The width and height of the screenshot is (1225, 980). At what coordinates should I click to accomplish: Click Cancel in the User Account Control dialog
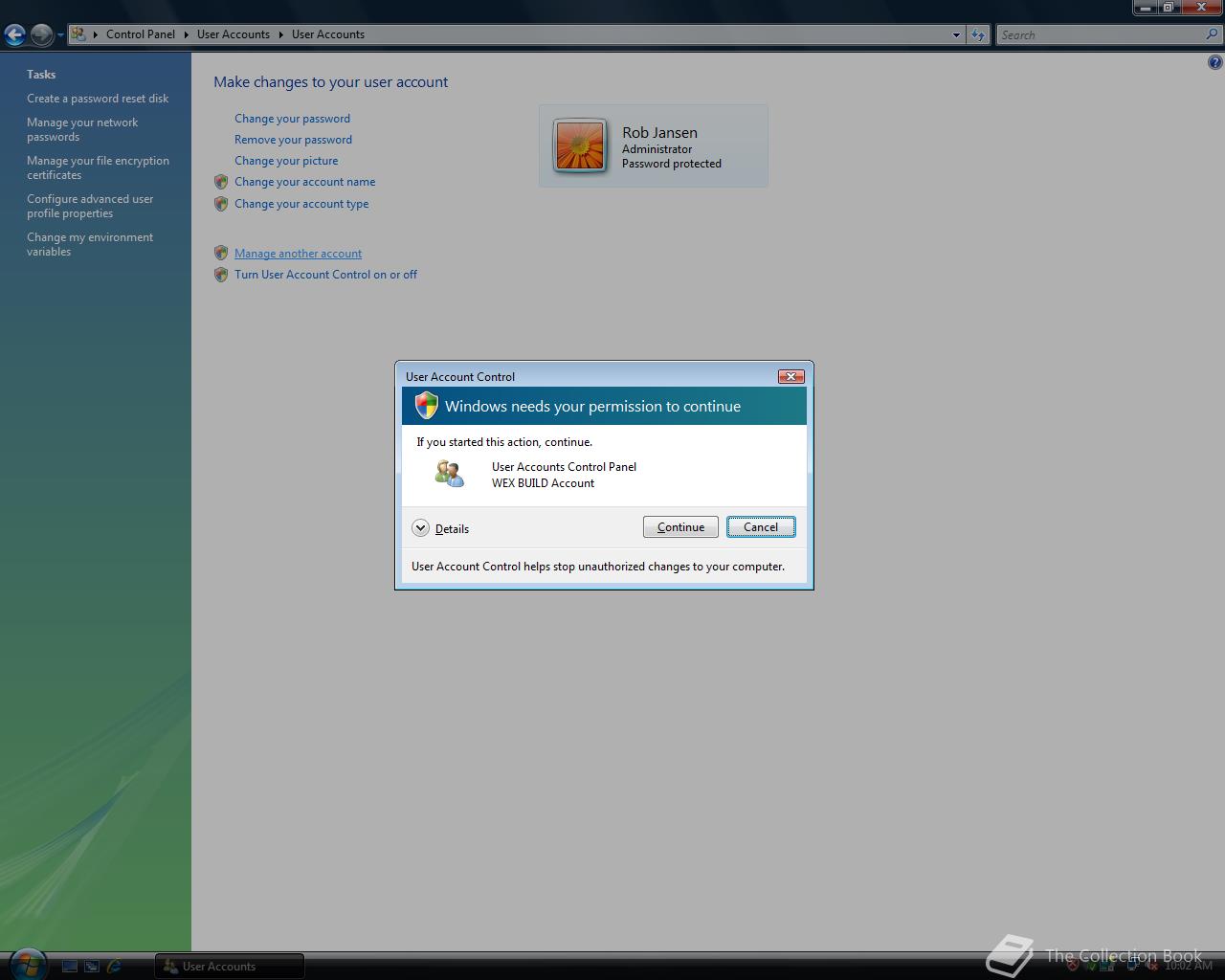pyautogui.click(x=761, y=527)
